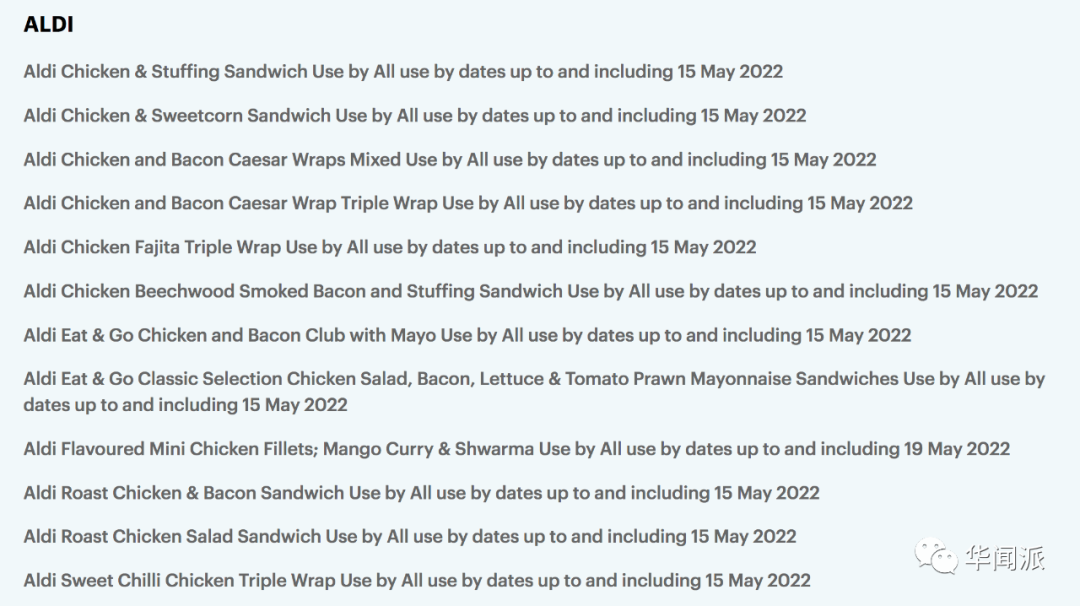This screenshot has width=1080, height=606.
Task: Select the Aldi Chicken Fajita Triple Wrap line
Action: click(x=390, y=247)
